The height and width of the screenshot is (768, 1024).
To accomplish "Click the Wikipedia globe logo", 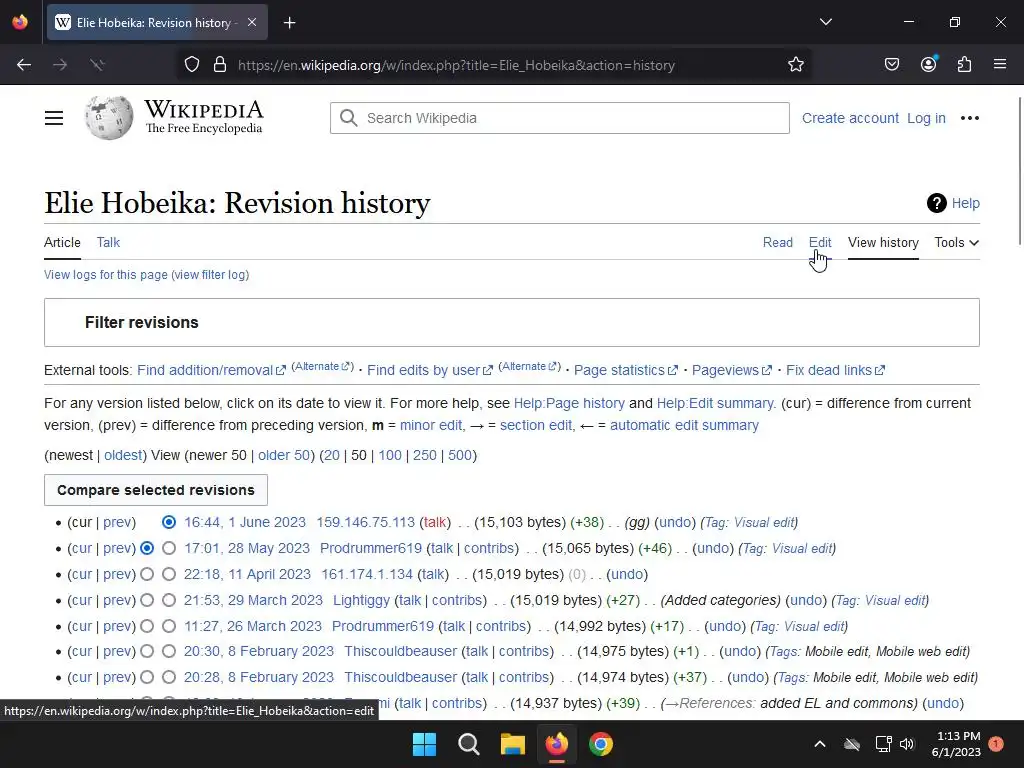I will [x=108, y=118].
